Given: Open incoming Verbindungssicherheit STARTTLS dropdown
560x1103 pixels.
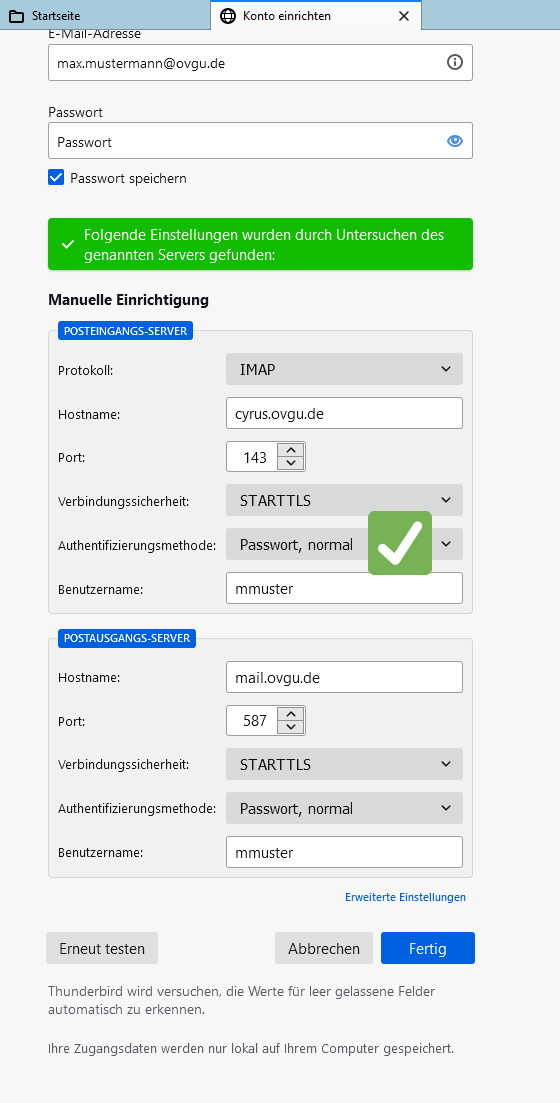Looking at the screenshot, I should (x=344, y=500).
